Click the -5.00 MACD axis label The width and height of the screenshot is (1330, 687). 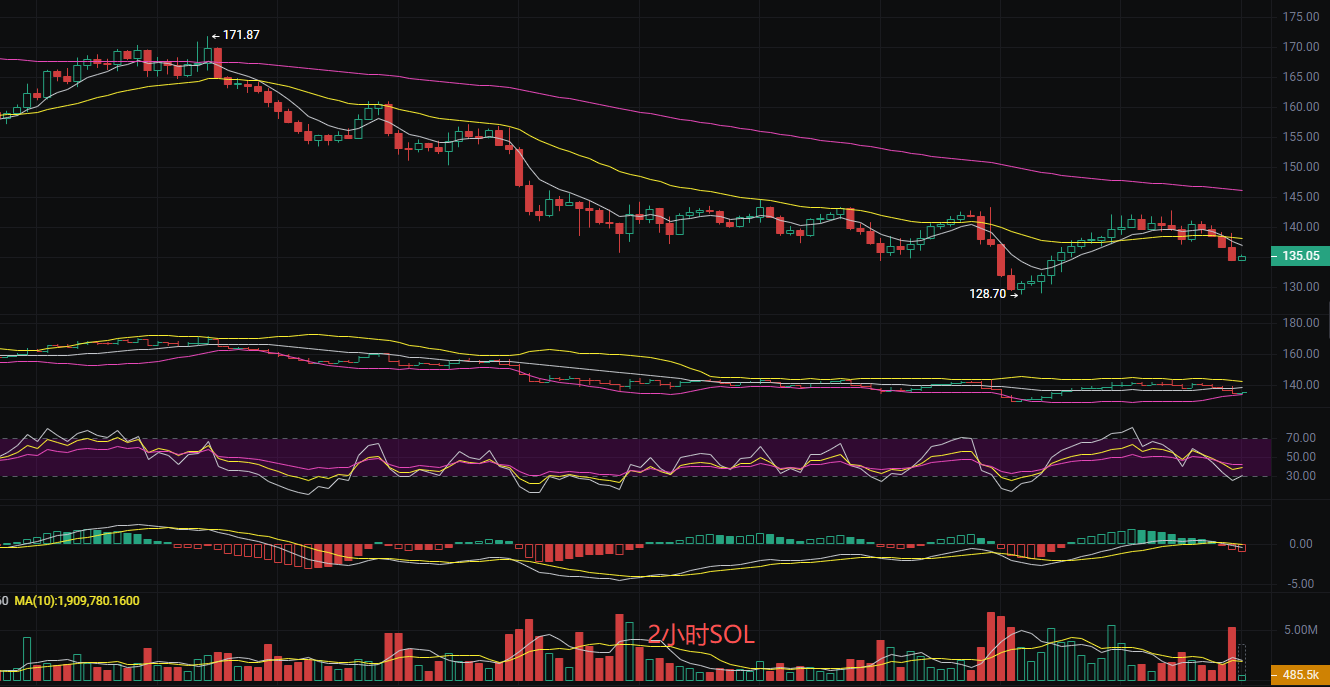tap(1299, 584)
